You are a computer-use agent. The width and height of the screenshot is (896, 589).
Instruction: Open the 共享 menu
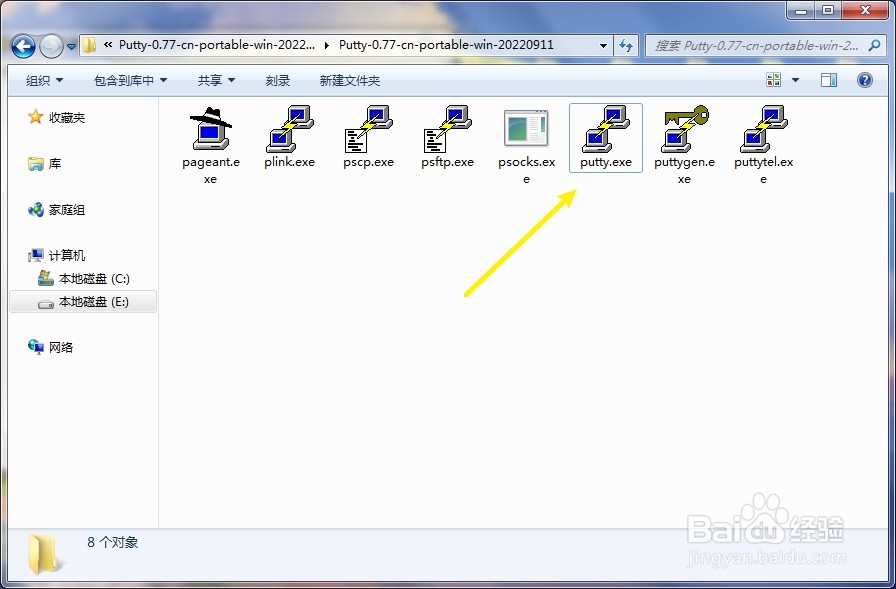[216, 81]
